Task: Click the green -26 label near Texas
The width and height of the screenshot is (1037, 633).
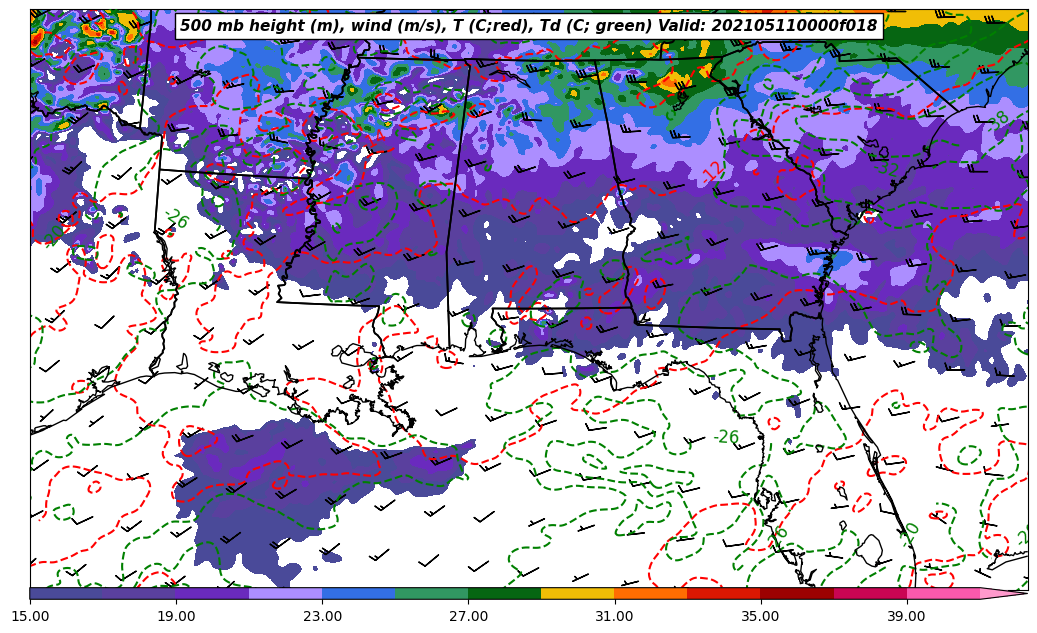Action: tap(177, 219)
